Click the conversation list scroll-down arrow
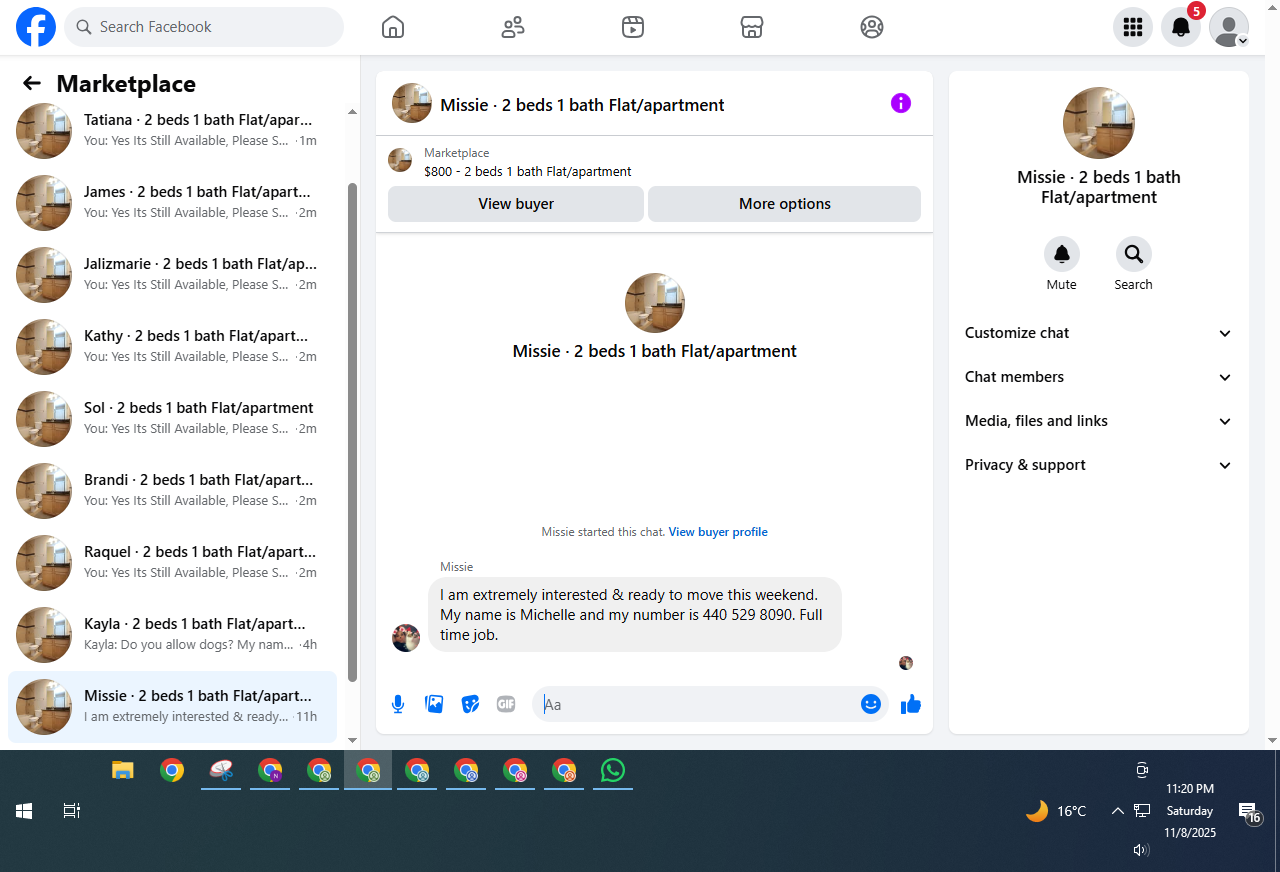Image resolution: width=1280 pixels, height=872 pixels. click(352, 740)
